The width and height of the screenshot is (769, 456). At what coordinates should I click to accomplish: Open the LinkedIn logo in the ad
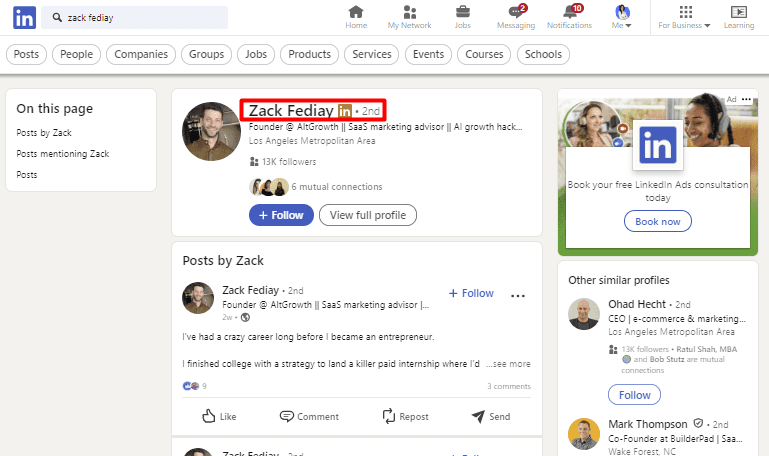[658, 145]
